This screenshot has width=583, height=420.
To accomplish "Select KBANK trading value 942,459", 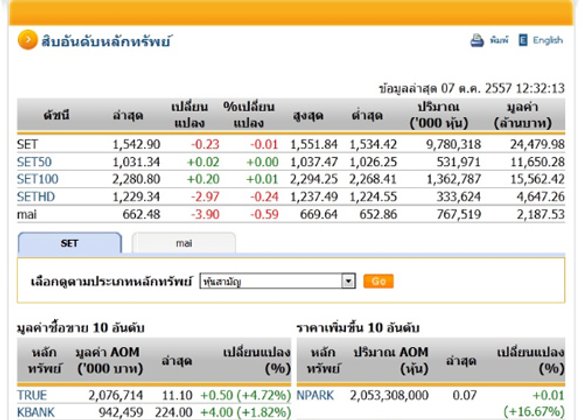I will (120, 412).
